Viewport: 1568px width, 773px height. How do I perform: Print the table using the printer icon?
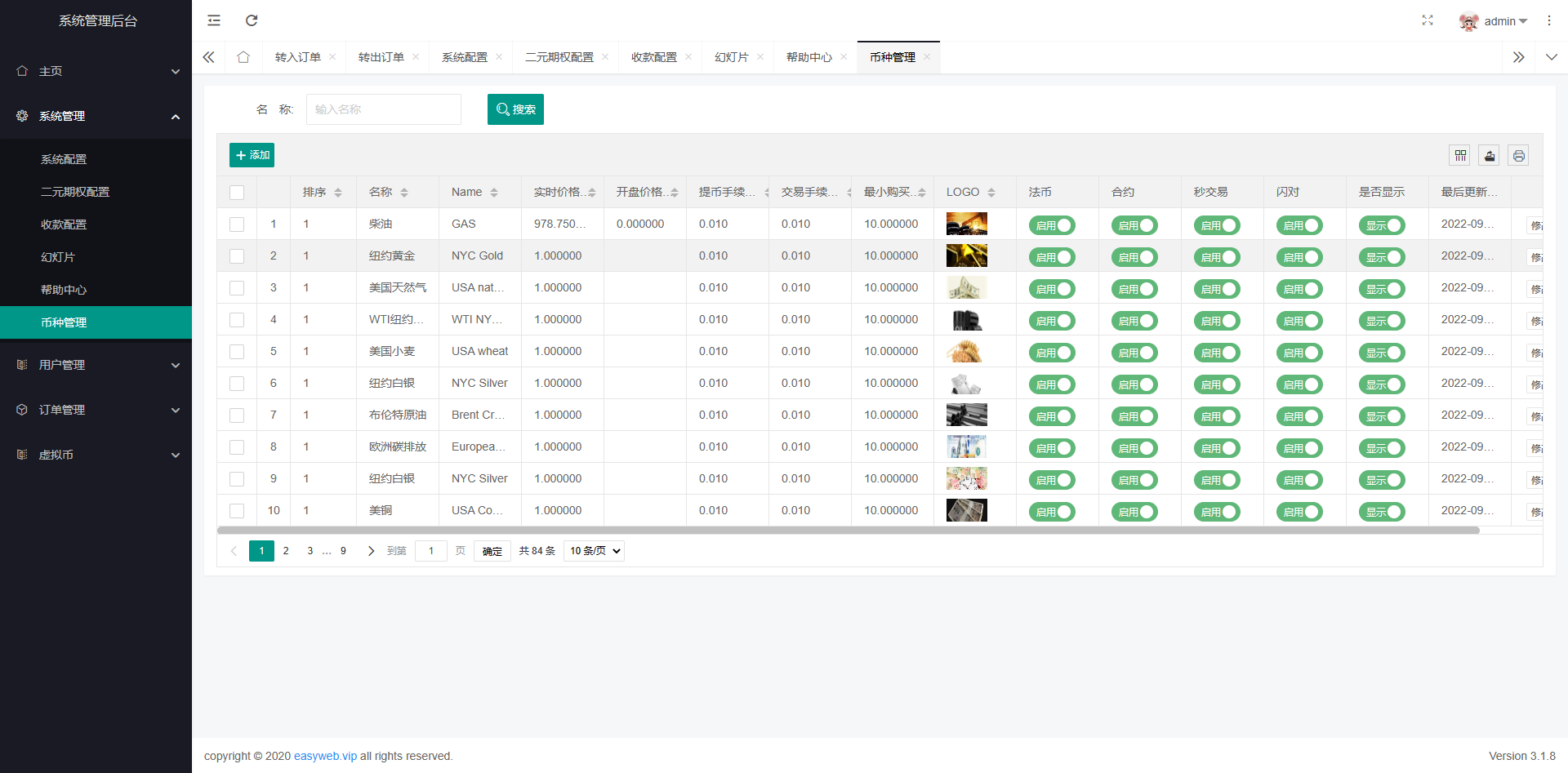[x=1519, y=155]
